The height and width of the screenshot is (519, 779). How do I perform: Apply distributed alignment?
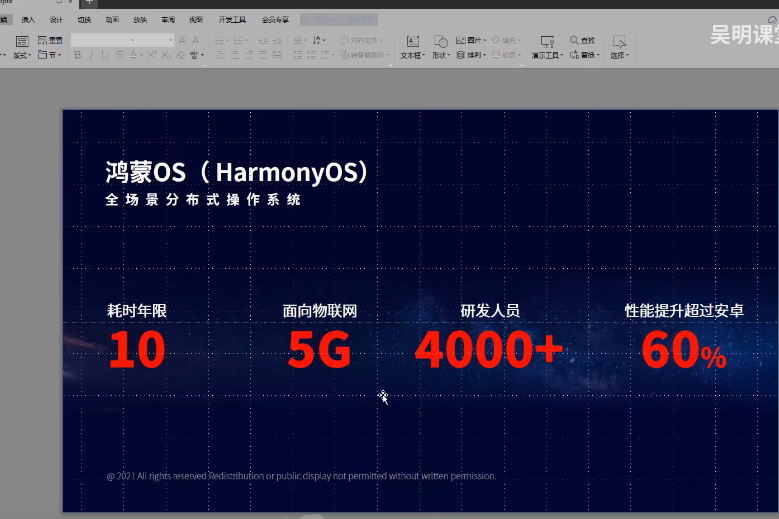(278, 55)
